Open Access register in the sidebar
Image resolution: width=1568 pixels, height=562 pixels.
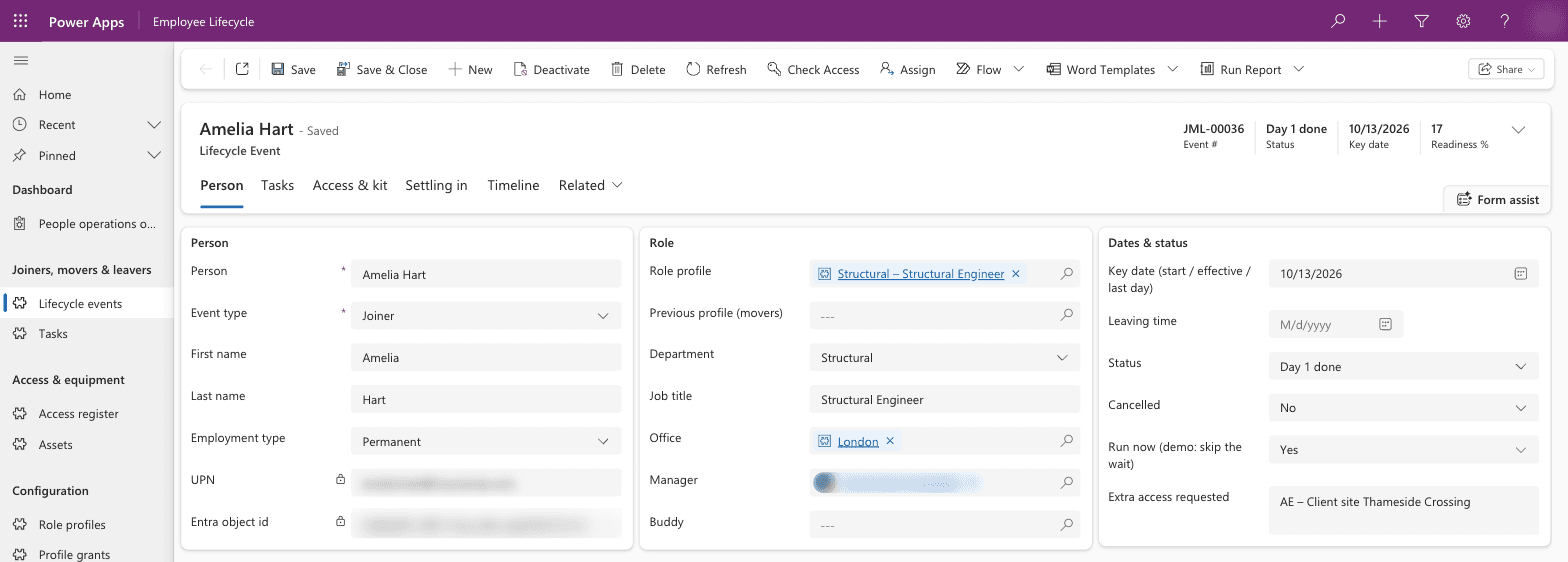point(86,414)
